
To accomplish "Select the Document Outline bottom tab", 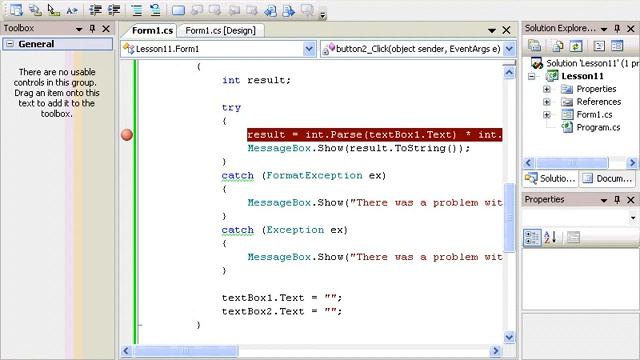I will point(608,178).
